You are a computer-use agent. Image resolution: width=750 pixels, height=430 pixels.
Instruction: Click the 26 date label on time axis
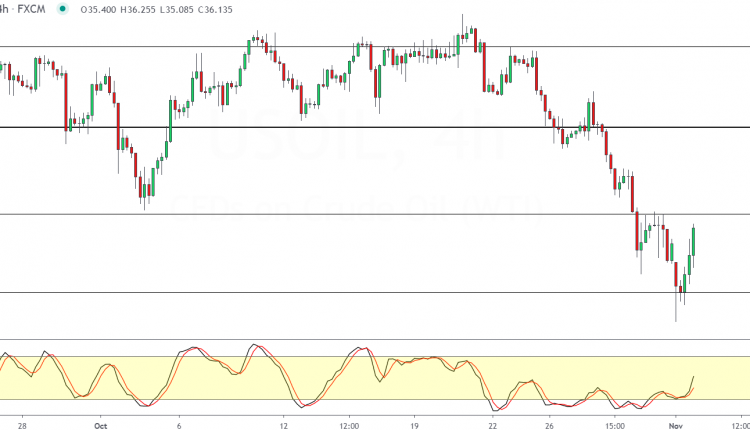(548, 422)
